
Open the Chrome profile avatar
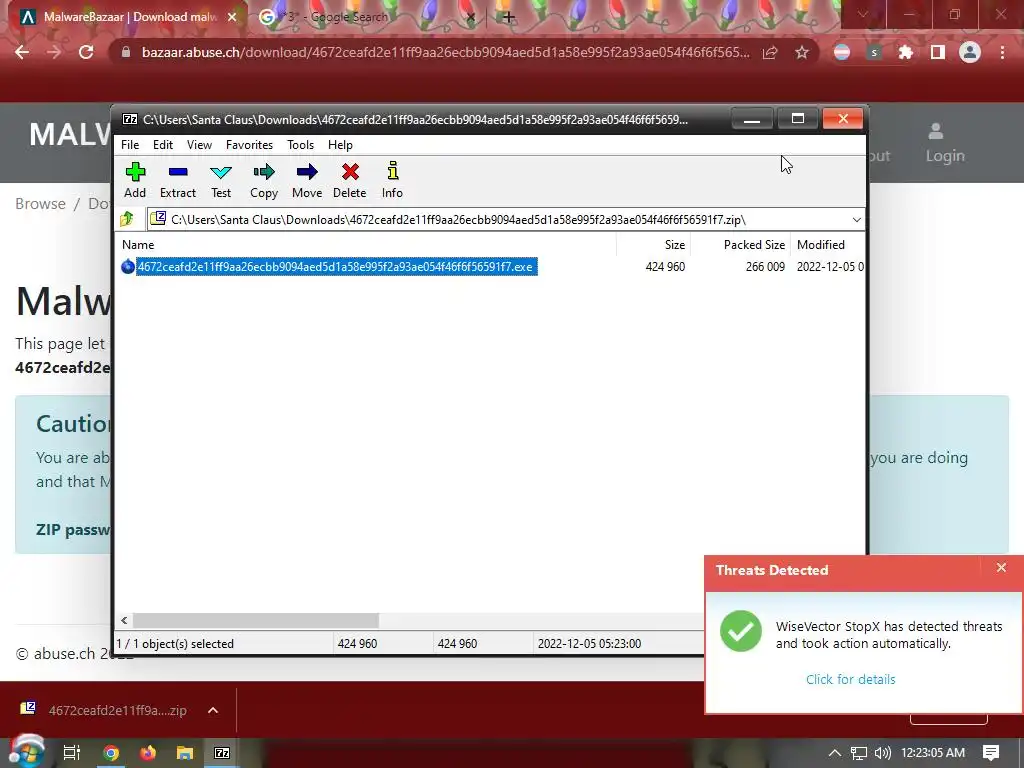pos(970,52)
